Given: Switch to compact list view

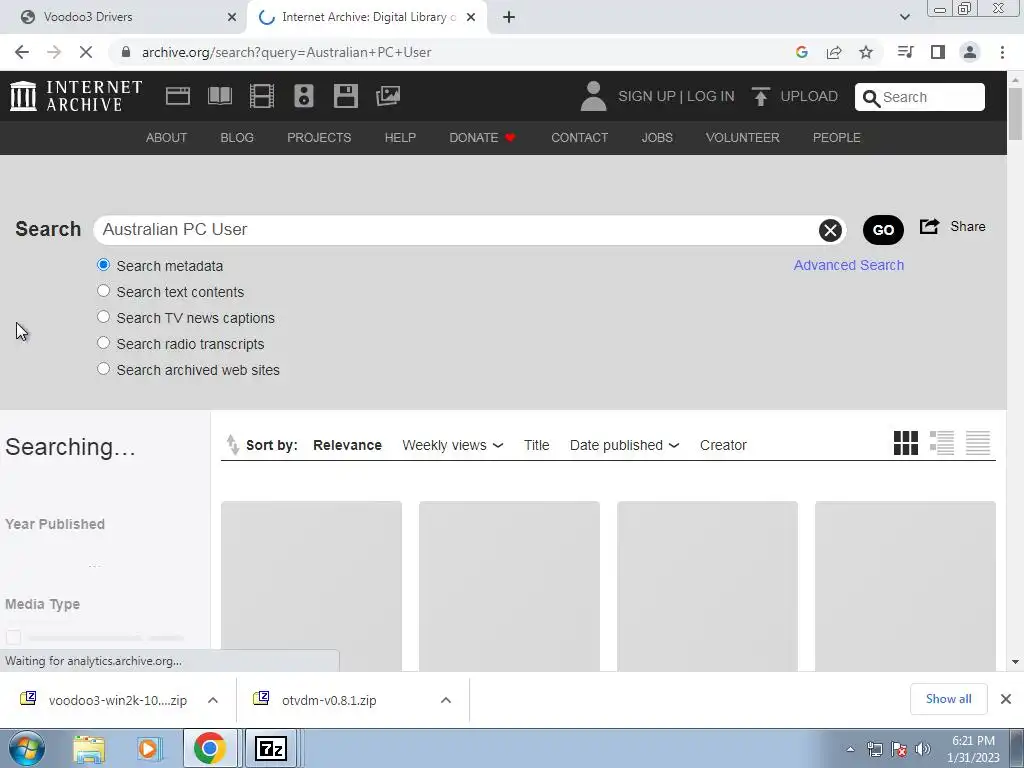Looking at the screenshot, I should 978,443.
